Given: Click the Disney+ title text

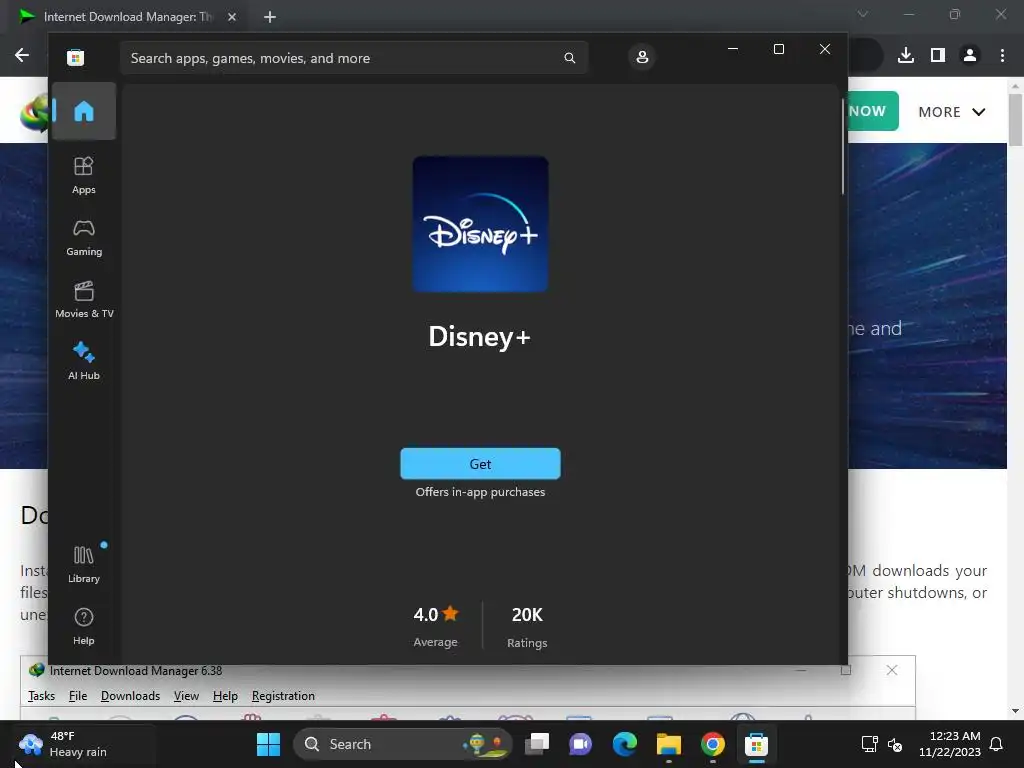Looking at the screenshot, I should tap(479, 337).
